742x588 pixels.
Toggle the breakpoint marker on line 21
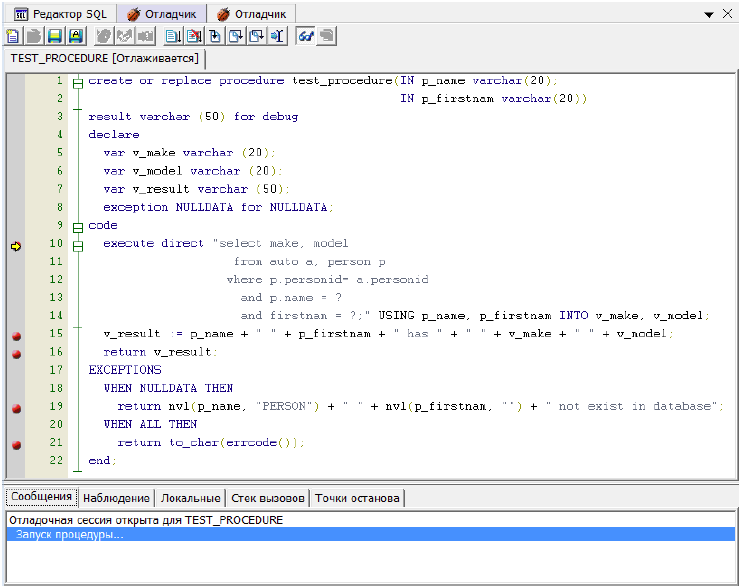click(16, 443)
